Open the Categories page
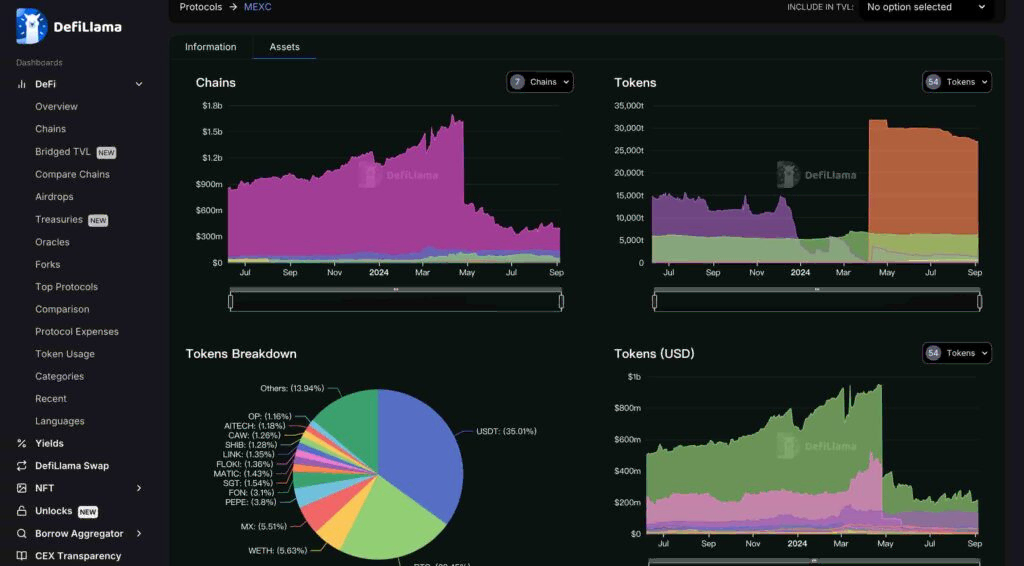The height and width of the screenshot is (566, 1024). click(x=59, y=376)
